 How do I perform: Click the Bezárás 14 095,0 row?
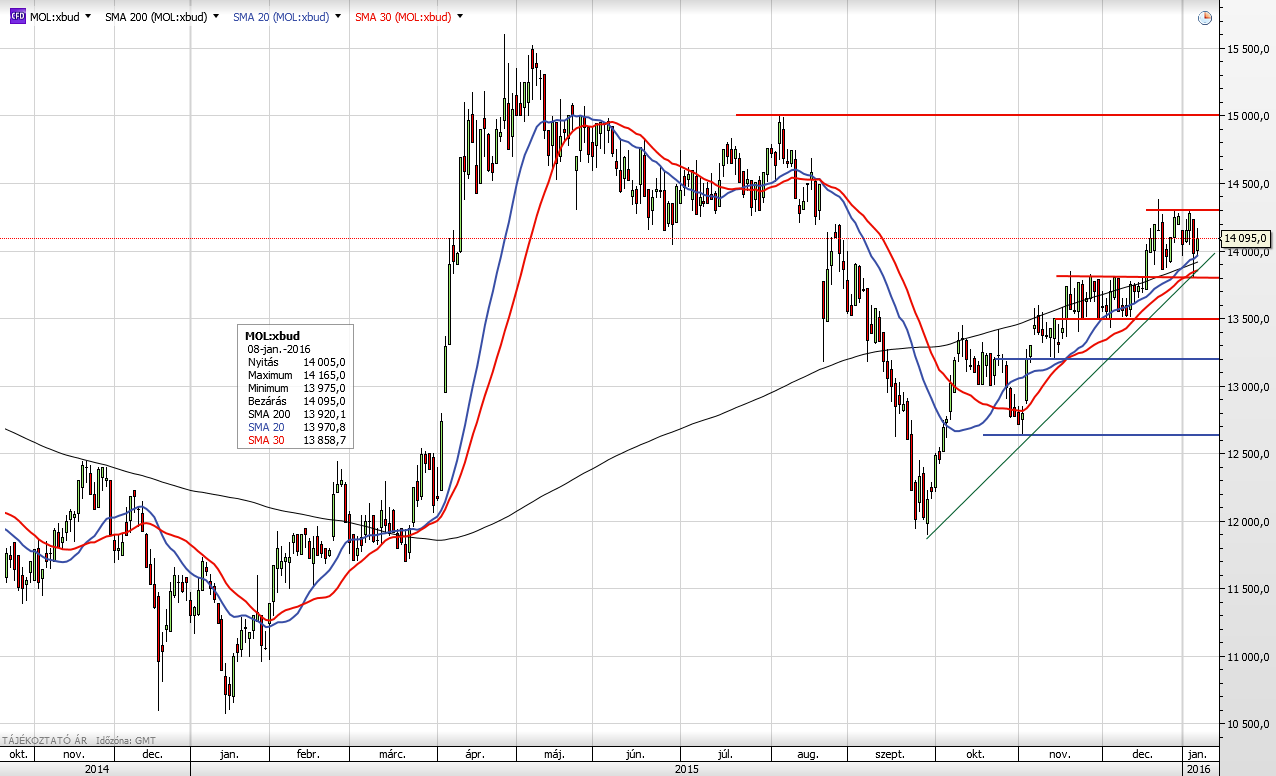coord(296,401)
